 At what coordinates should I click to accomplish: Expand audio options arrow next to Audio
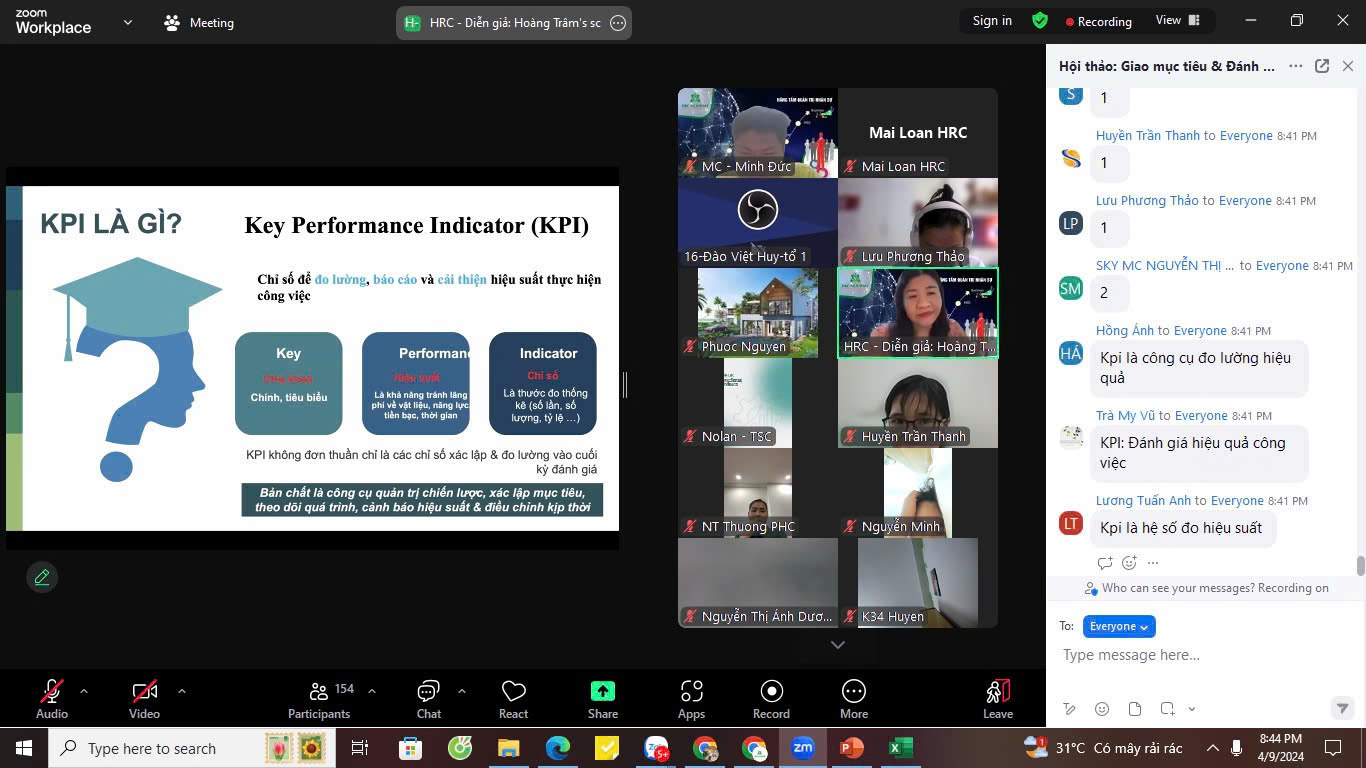[84, 690]
